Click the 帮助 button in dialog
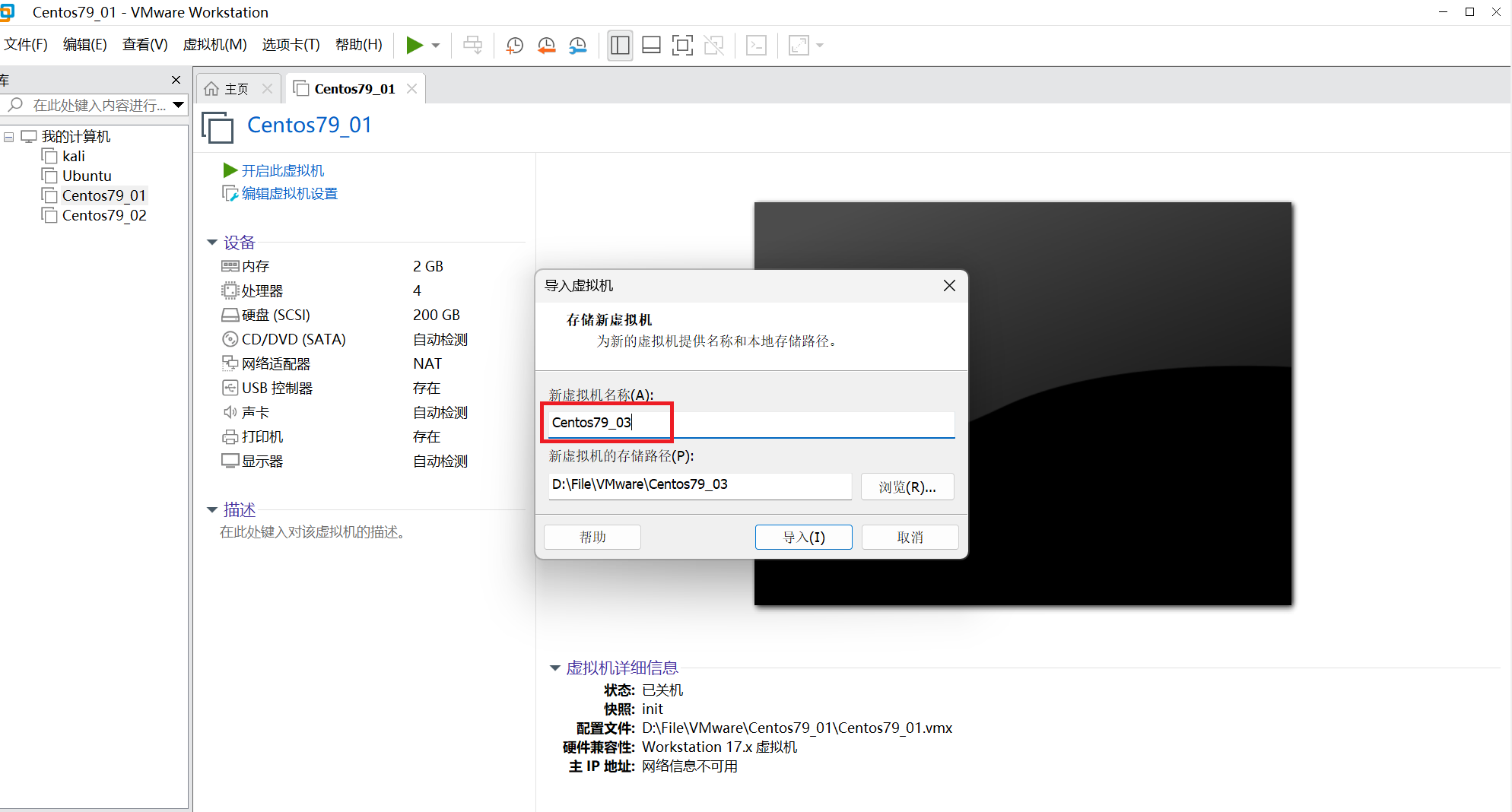The width and height of the screenshot is (1512, 812). click(x=592, y=538)
